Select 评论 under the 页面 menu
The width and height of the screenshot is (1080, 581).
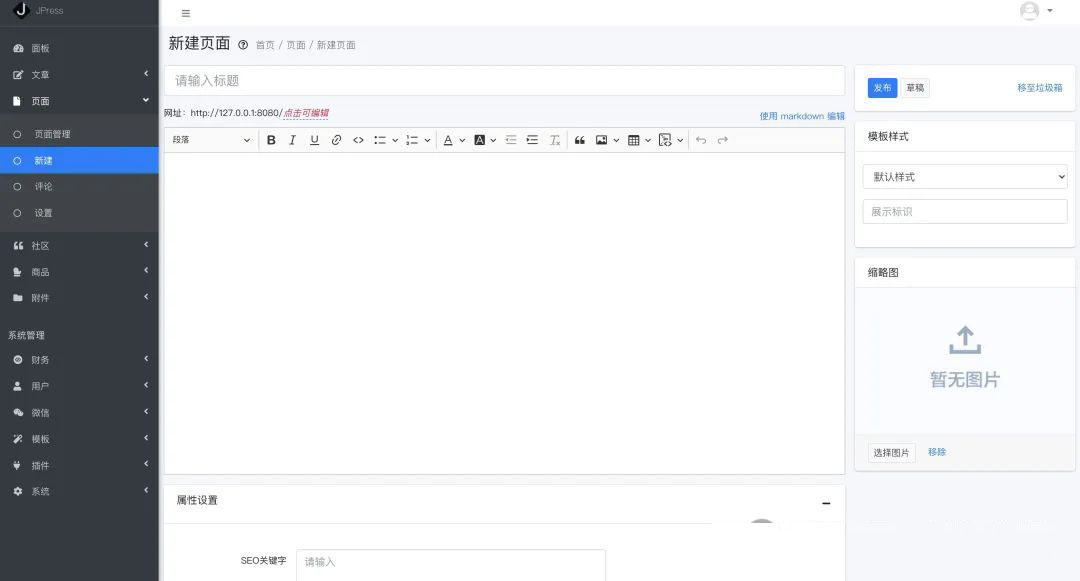pyautogui.click(x=43, y=187)
